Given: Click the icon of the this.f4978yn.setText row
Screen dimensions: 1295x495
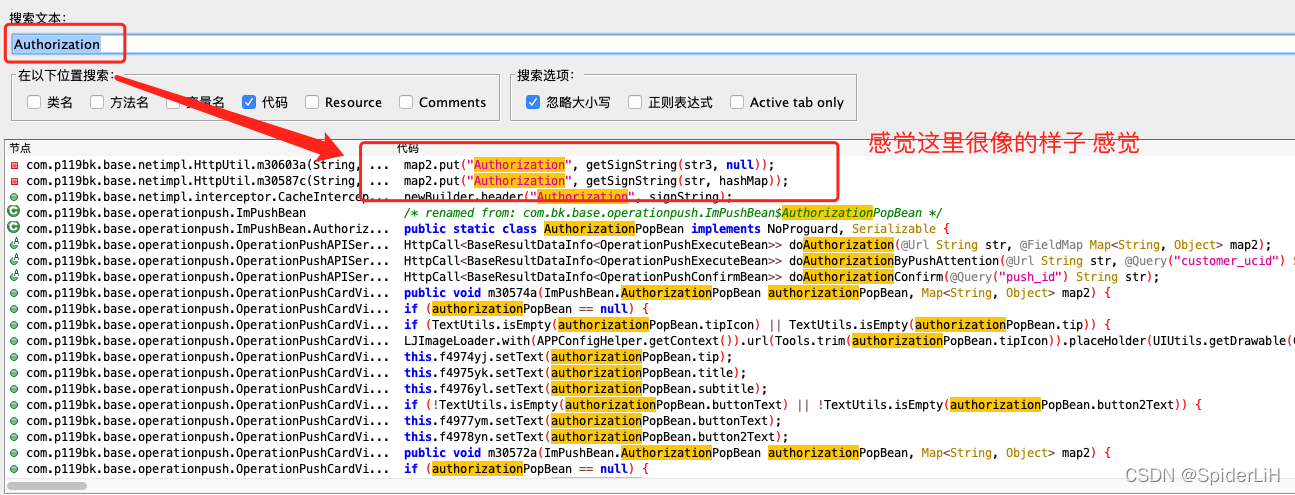Looking at the screenshot, I should point(14,436).
